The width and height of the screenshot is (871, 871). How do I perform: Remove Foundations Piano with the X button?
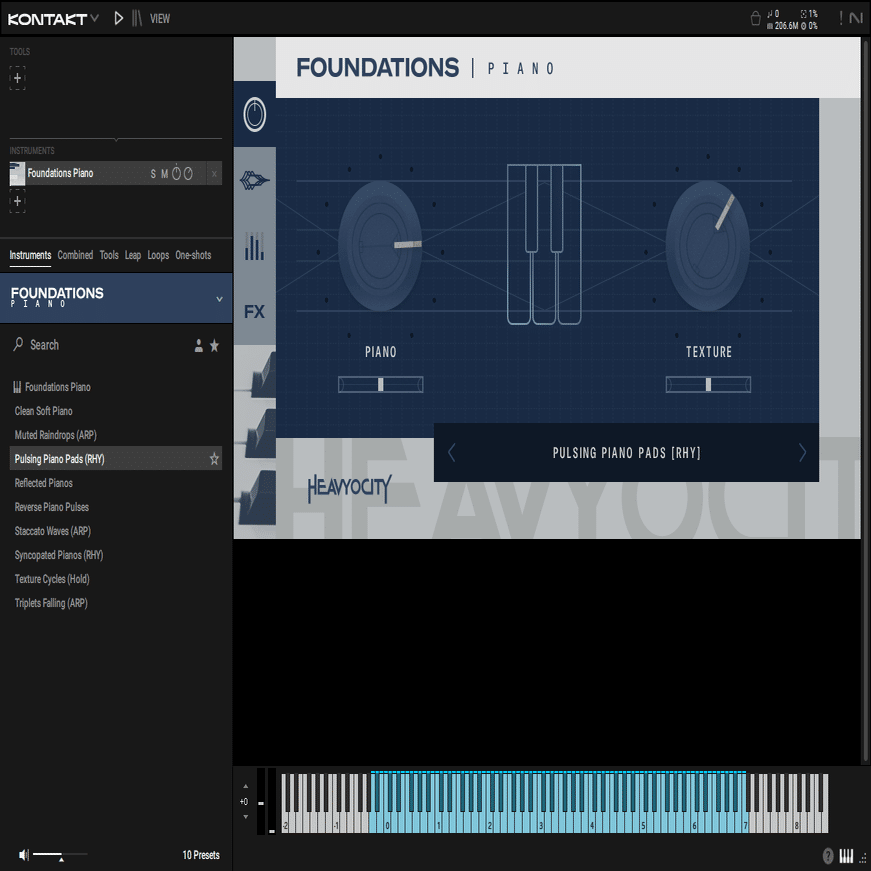click(x=214, y=174)
